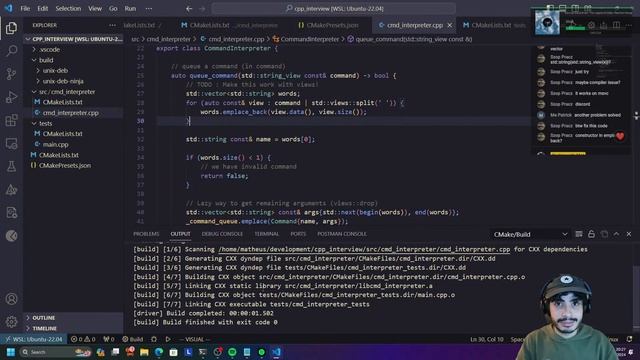Select cmd_interpreter.cpp in the Explorer tree

click(73, 113)
